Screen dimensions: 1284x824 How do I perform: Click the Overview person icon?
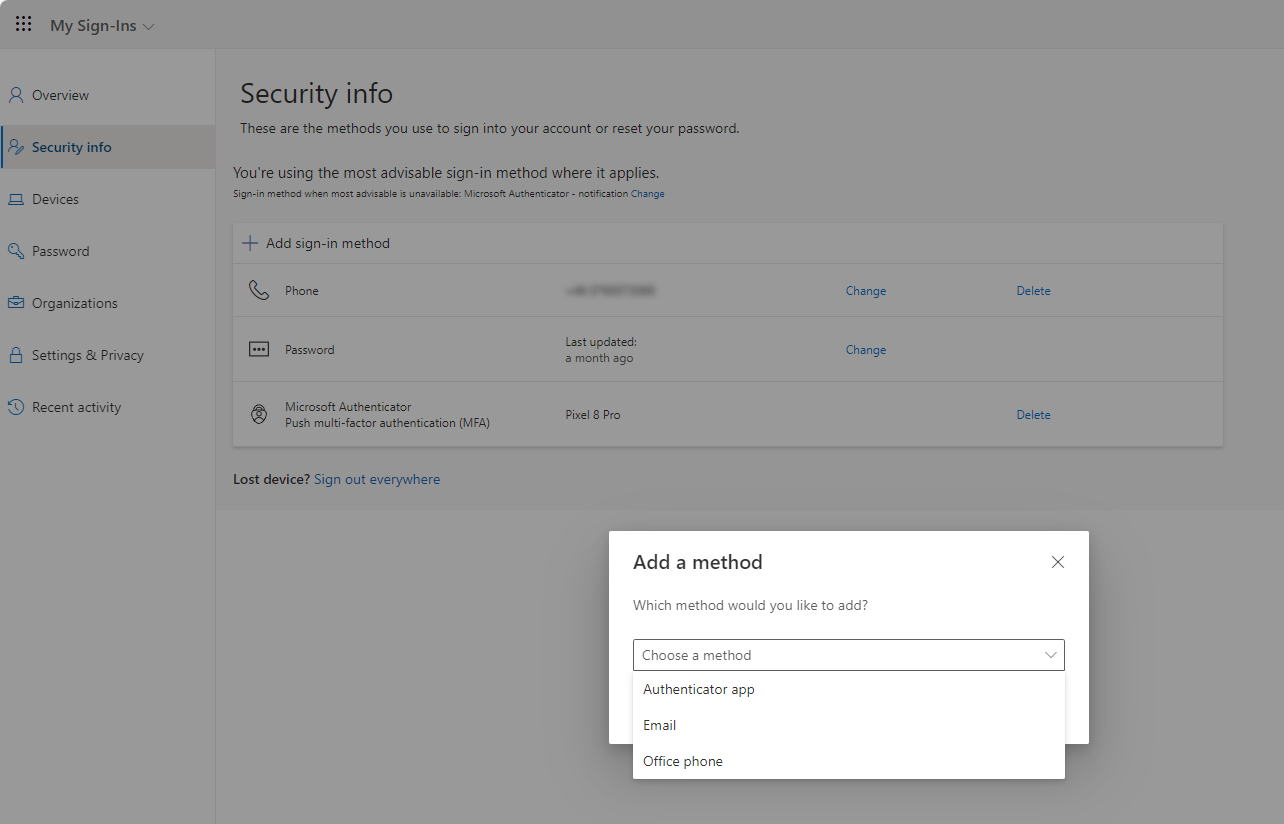pyautogui.click(x=16, y=96)
